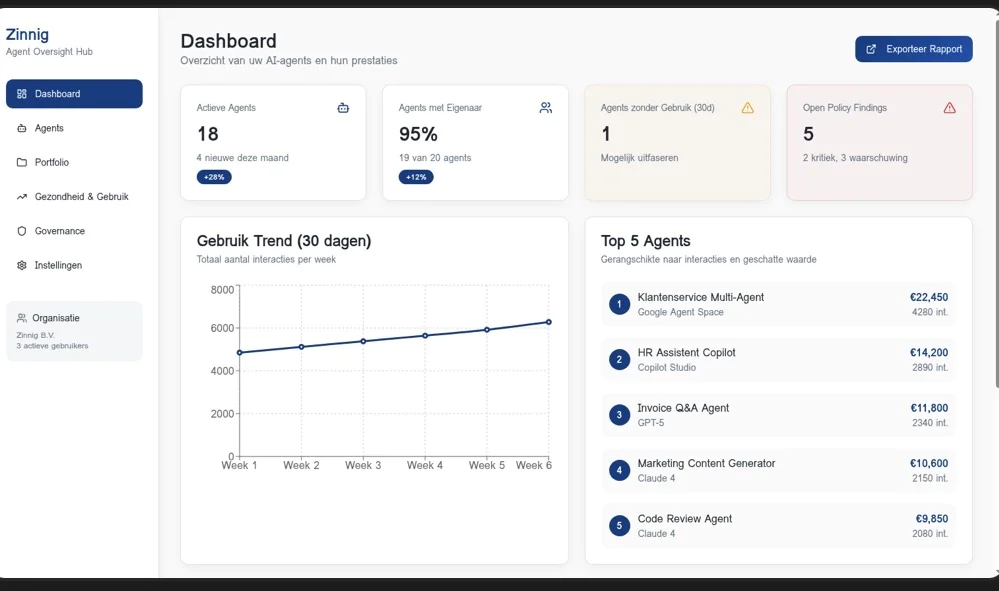Open the Dashboard menu item
Image resolution: width=999 pixels, height=591 pixels.
[x=74, y=94]
